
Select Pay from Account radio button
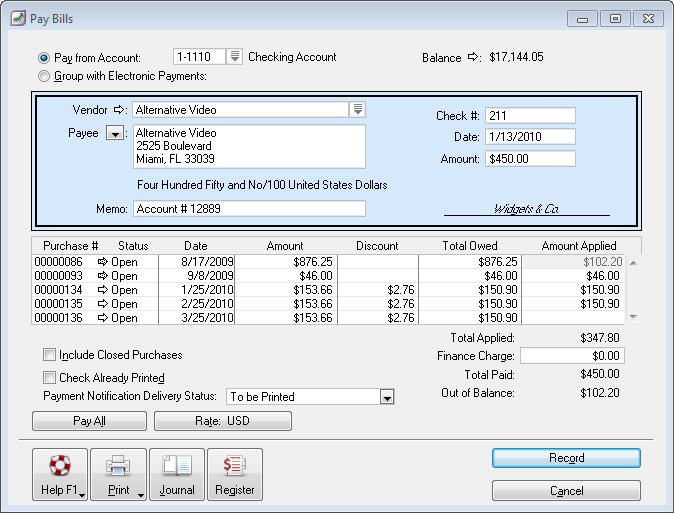pyautogui.click(x=44, y=58)
